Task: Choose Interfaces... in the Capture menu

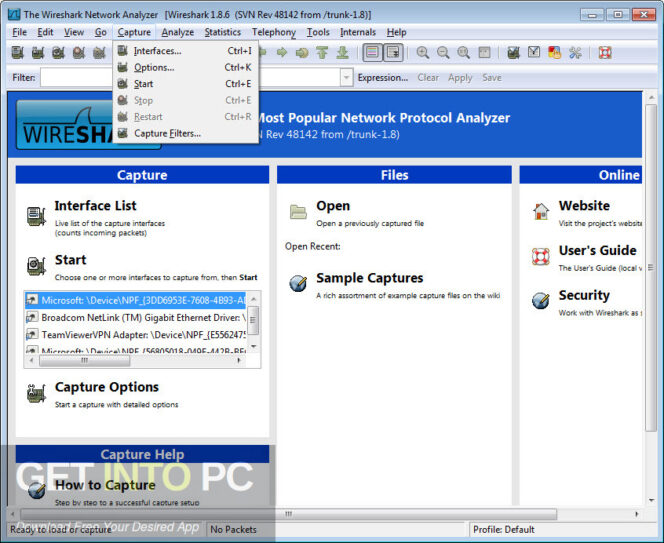Action: click(x=185, y=51)
